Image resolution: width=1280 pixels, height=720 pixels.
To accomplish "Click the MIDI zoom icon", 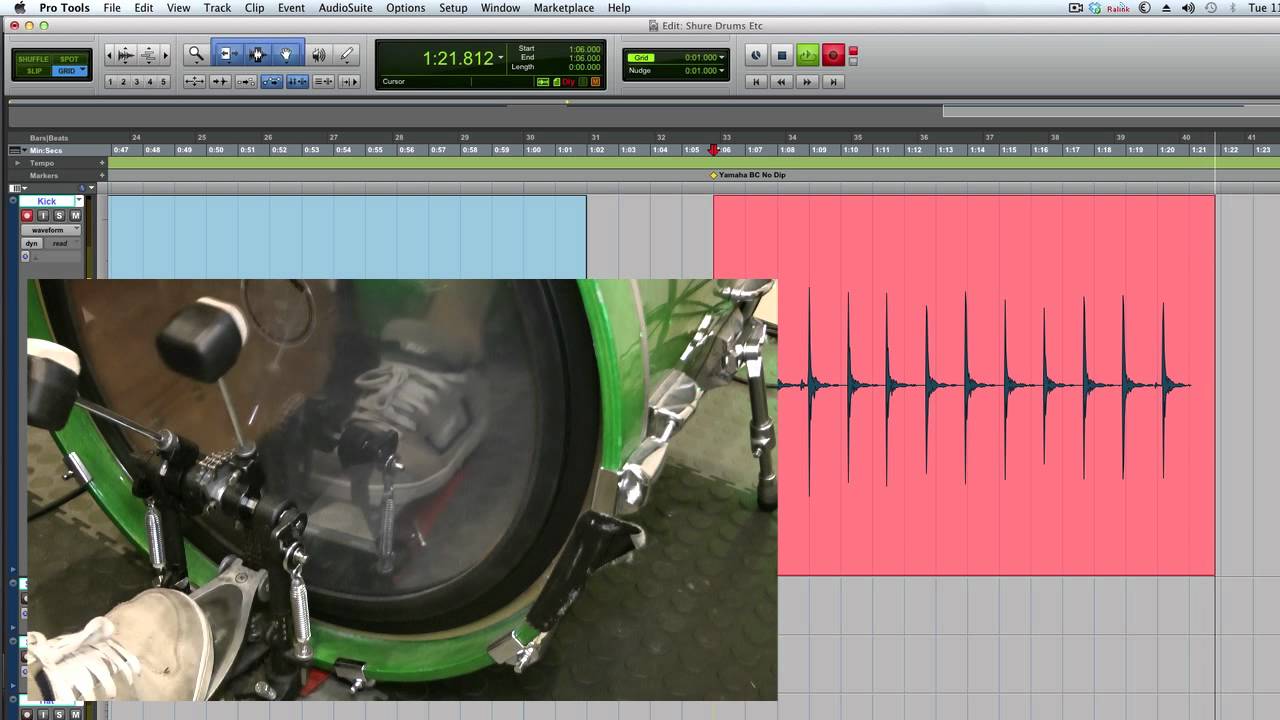I will (x=148, y=55).
